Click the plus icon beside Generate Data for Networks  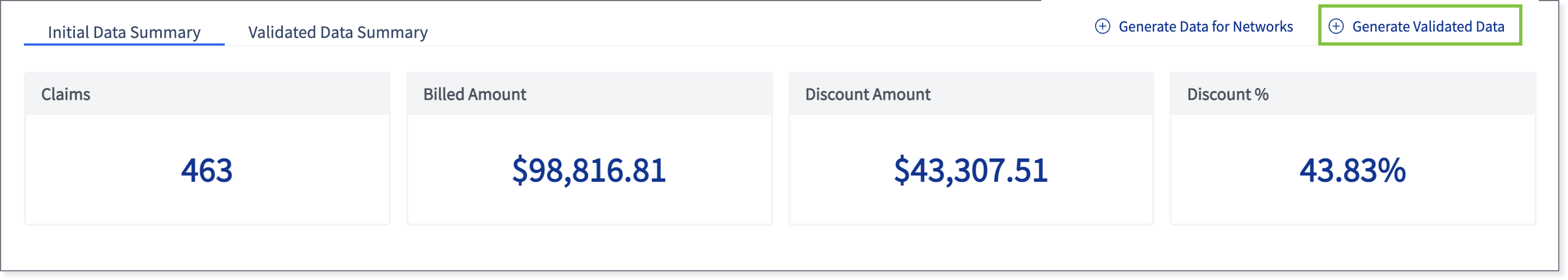tap(1102, 26)
